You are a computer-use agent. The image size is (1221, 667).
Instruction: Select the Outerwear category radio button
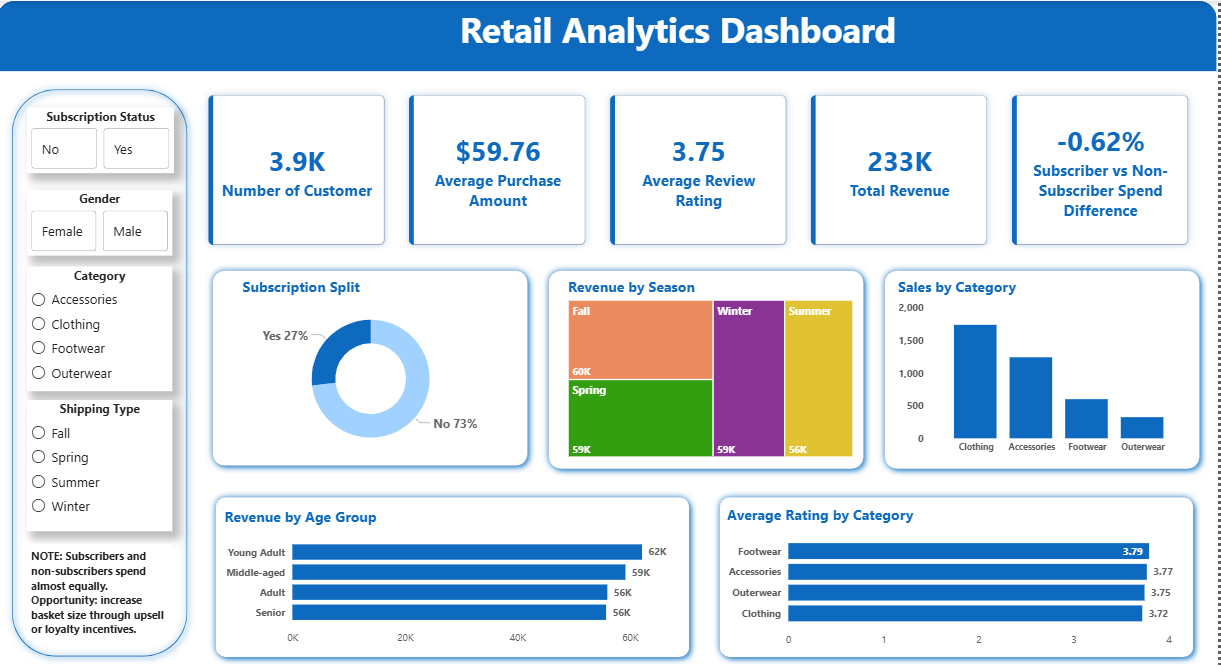coord(39,373)
